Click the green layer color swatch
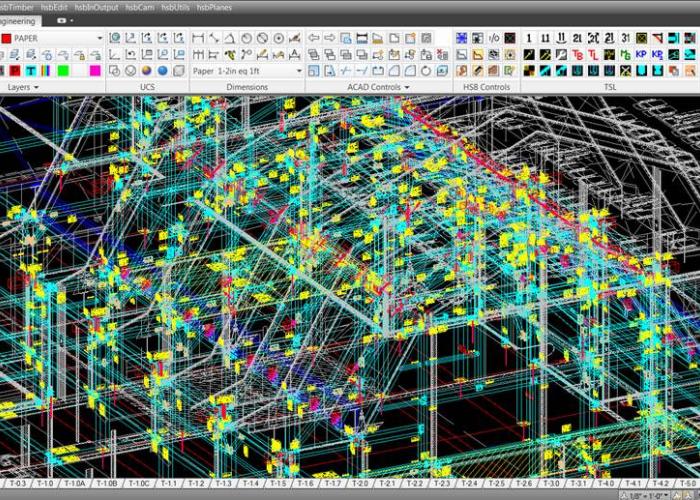700x500 pixels. point(63,71)
